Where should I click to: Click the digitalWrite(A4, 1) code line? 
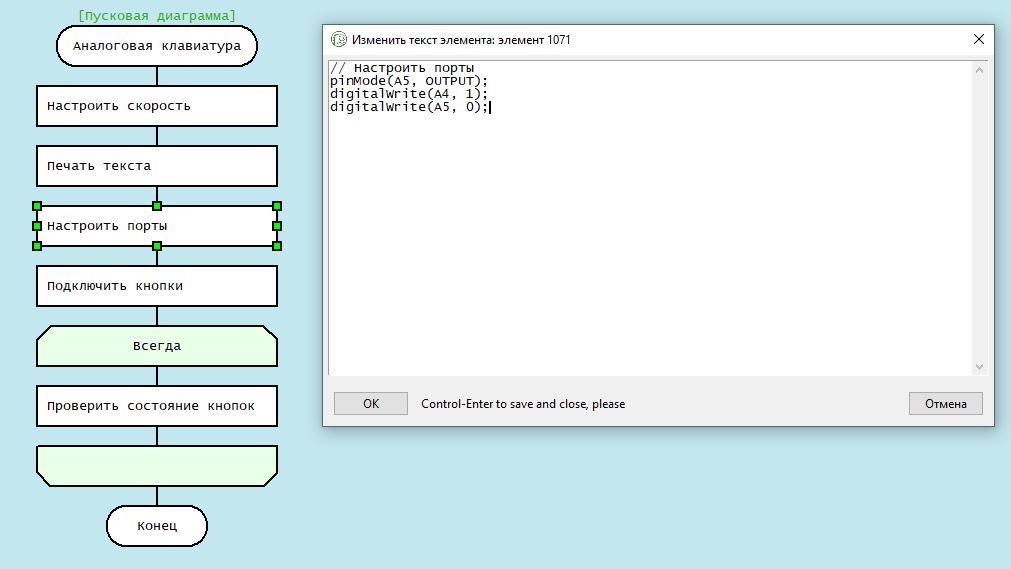click(x=409, y=94)
